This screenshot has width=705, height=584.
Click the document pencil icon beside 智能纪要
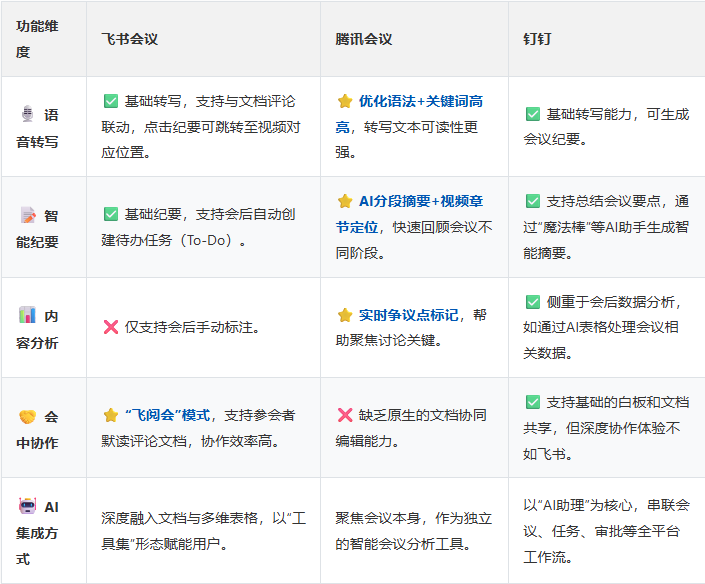pos(28,215)
